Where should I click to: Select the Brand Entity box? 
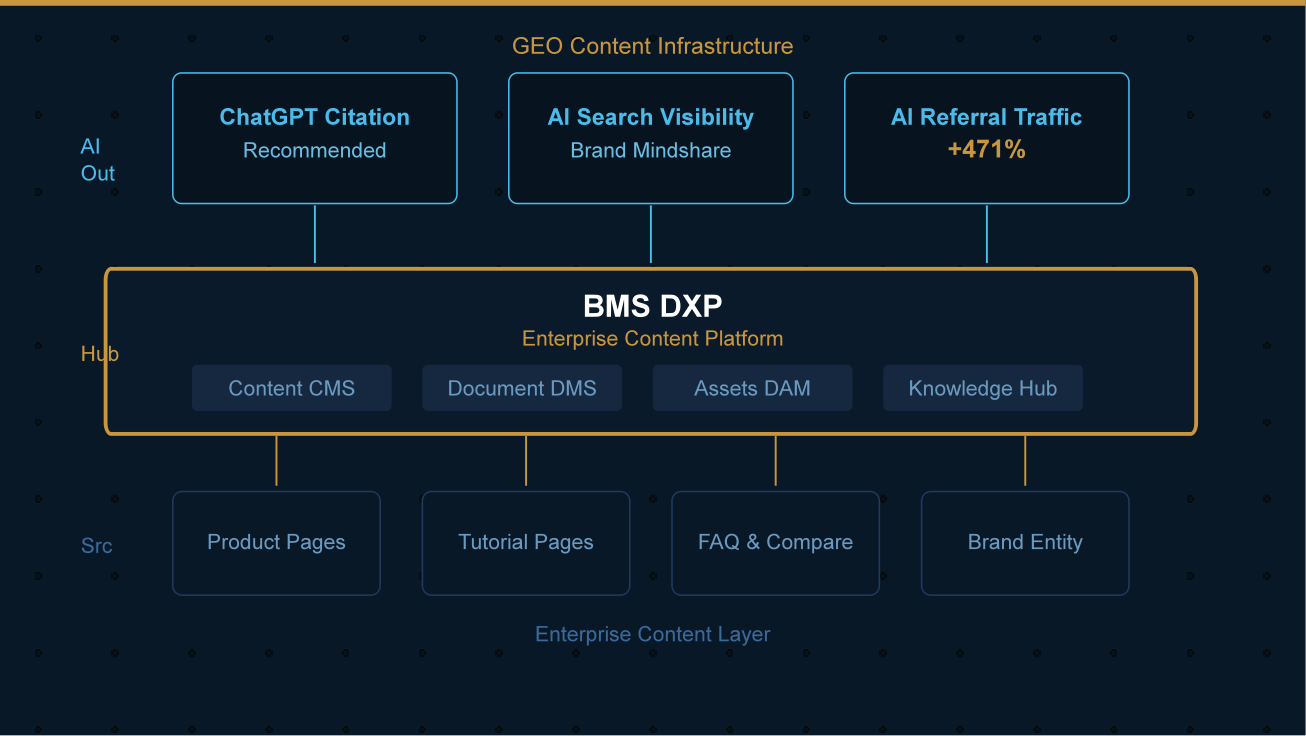[1025, 543]
